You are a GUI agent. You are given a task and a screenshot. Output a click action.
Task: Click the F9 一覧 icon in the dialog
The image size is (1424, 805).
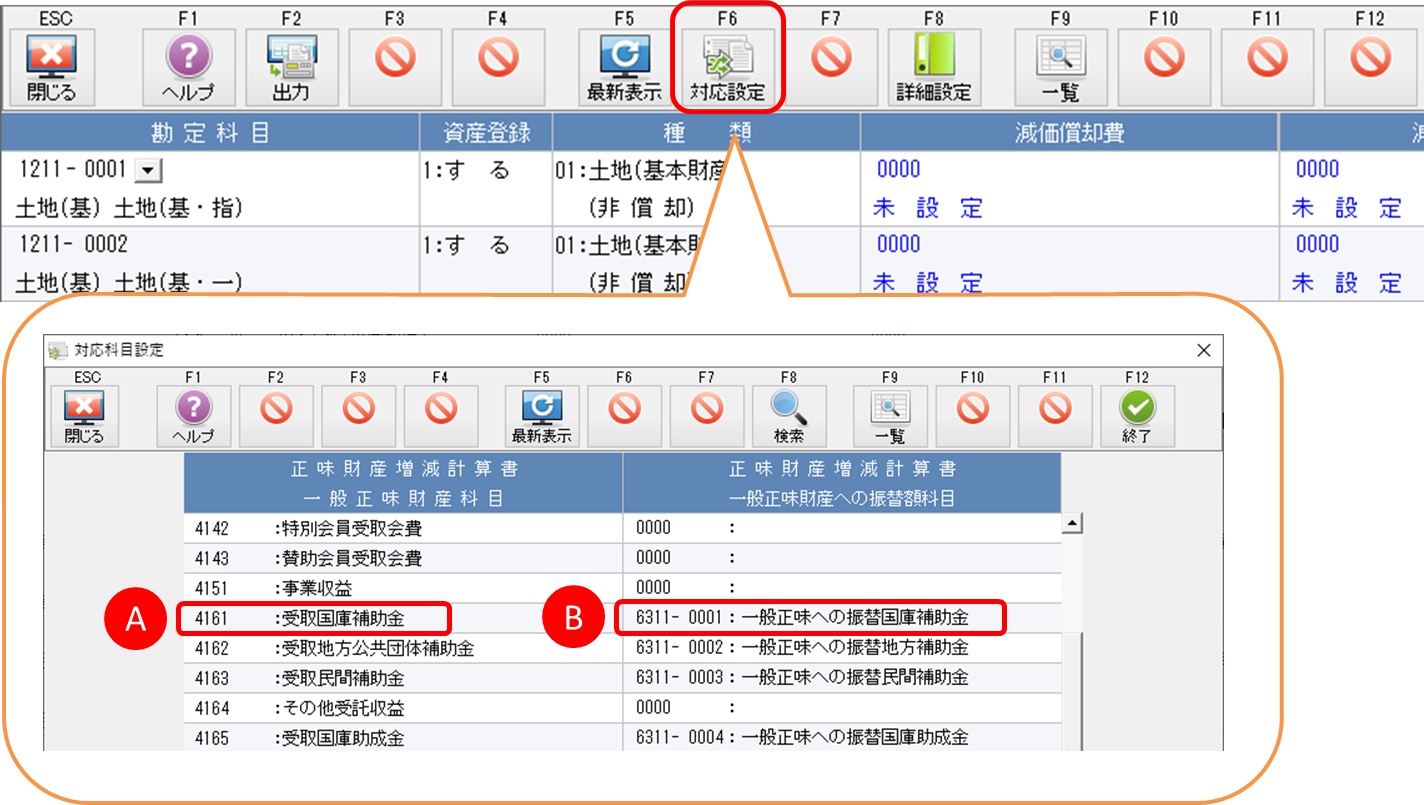pos(889,416)
